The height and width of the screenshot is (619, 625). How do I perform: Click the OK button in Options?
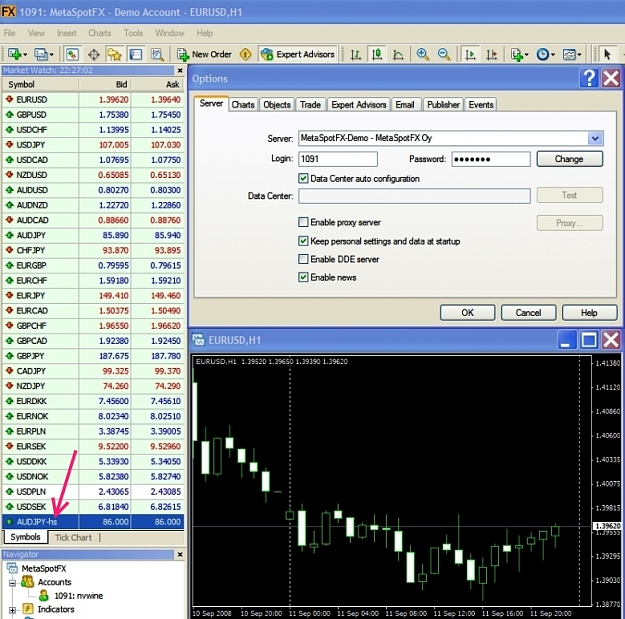(x=467, y=312)
